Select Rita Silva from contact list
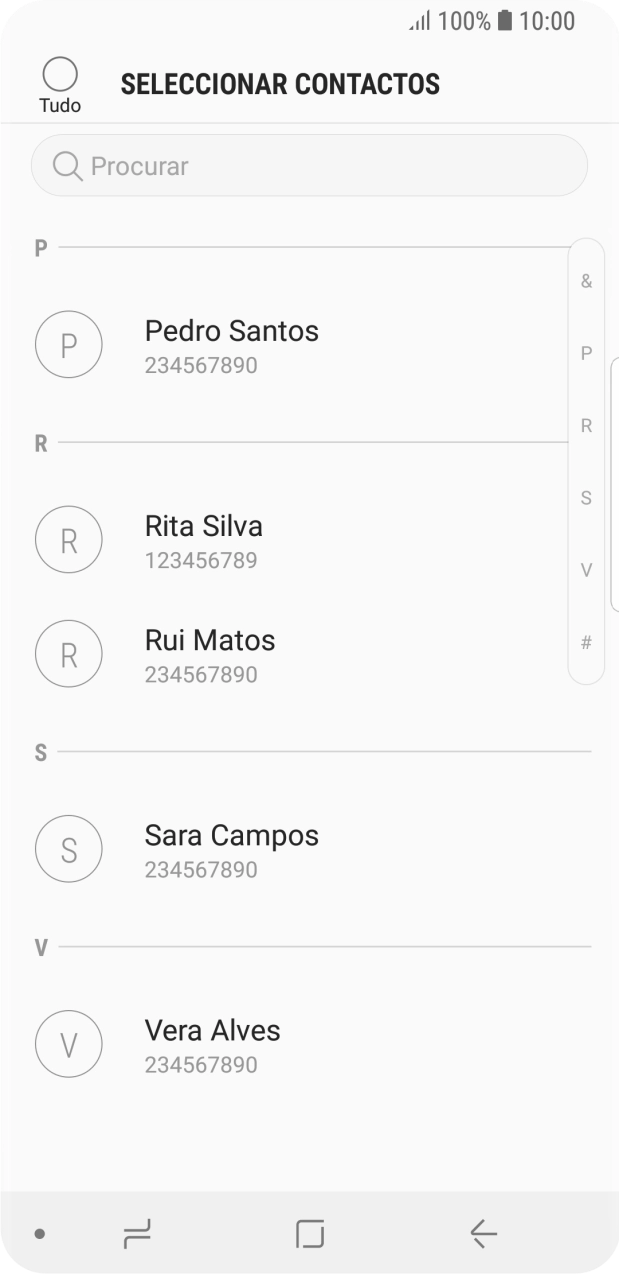 point(204,539)
